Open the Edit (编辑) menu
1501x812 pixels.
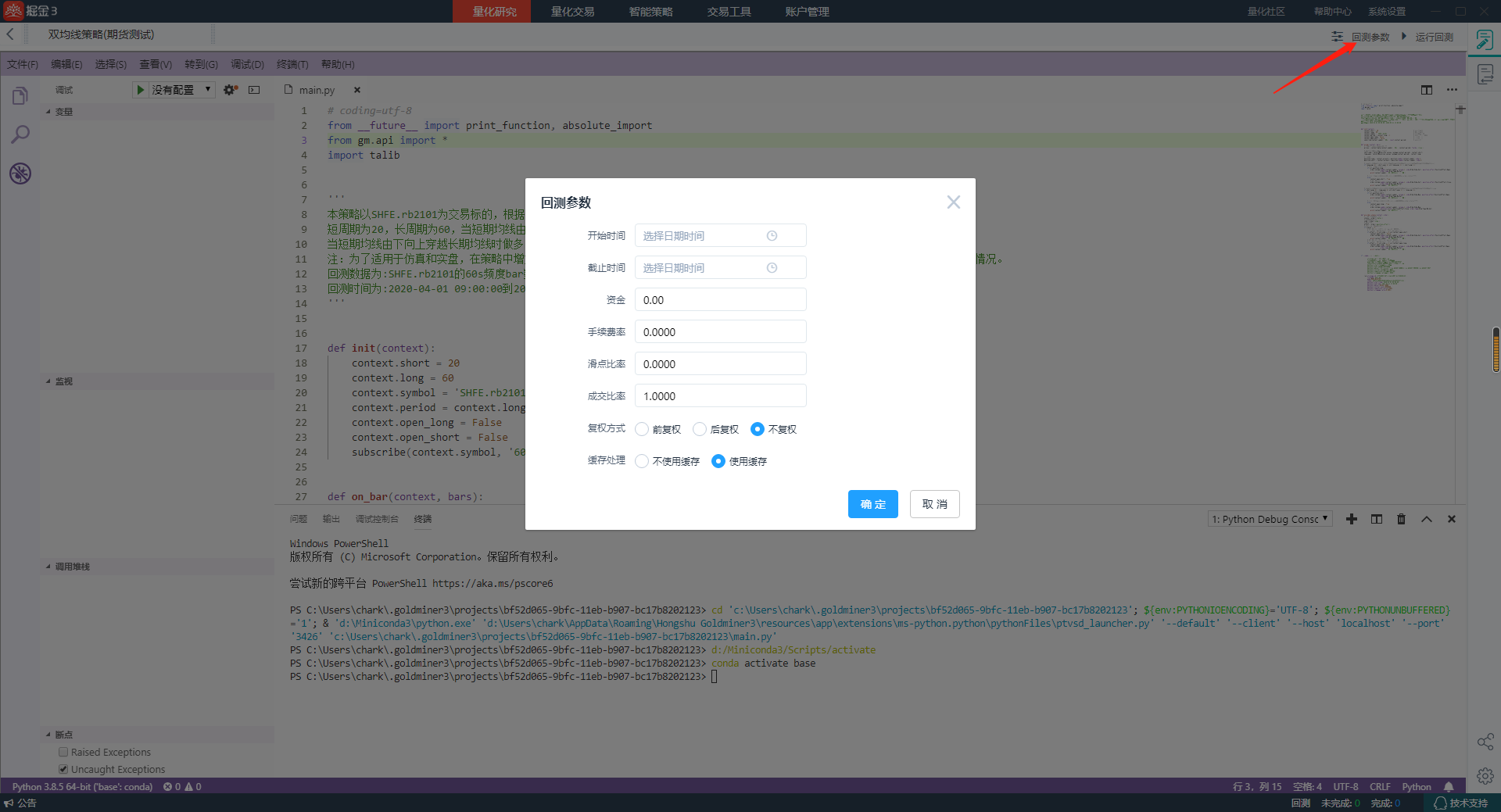pos(66,64)
